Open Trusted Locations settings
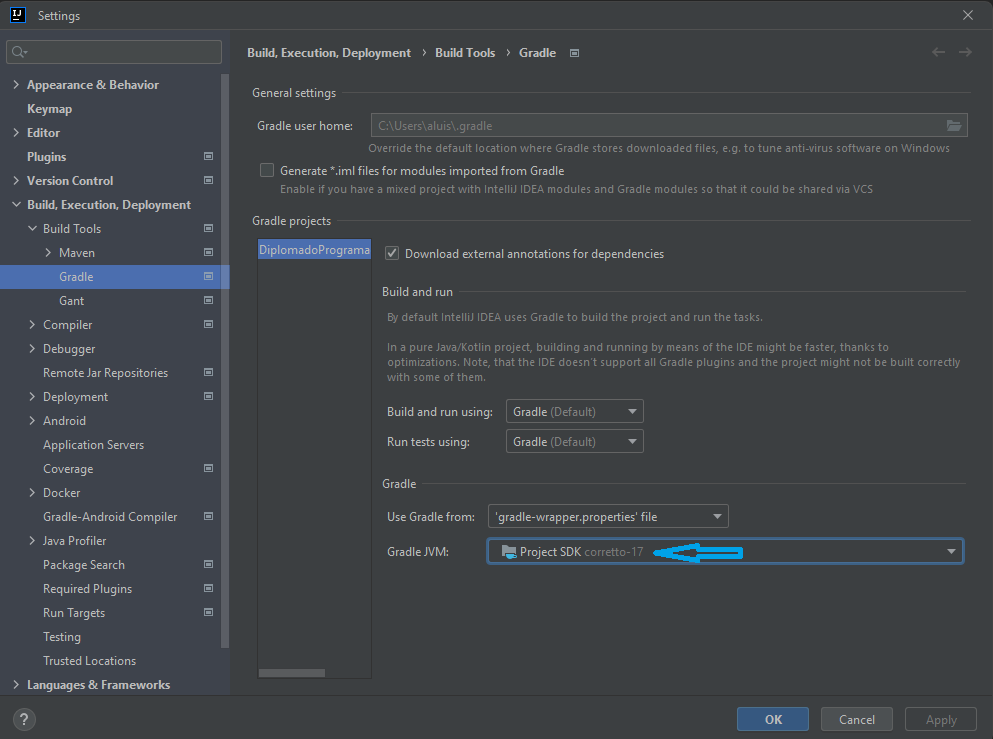Image resolution: width=993 pixels, height=739 pixels. (89, 660)
